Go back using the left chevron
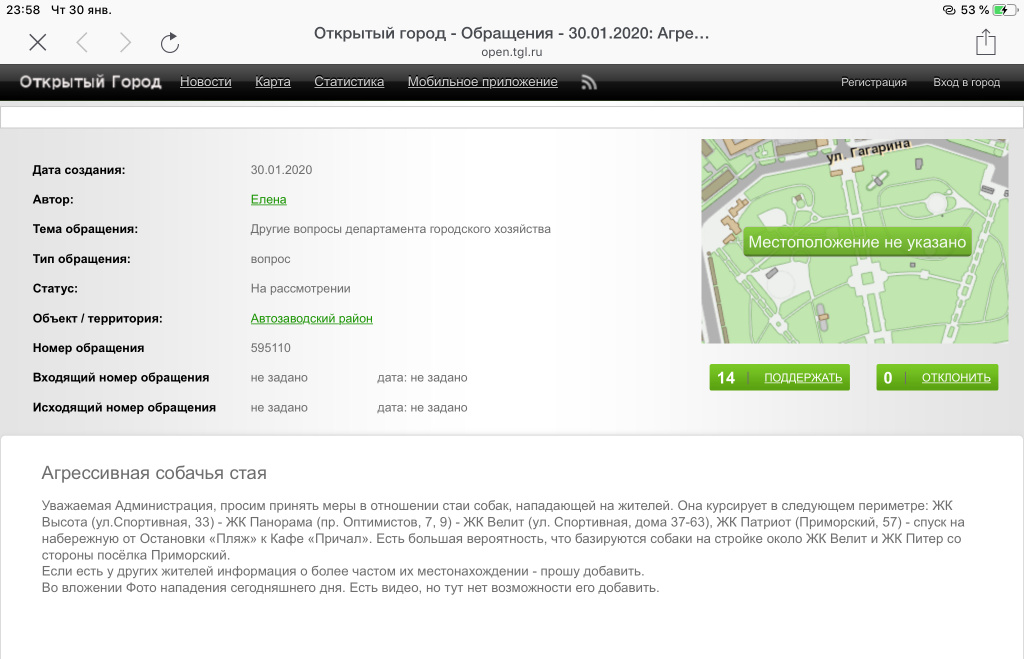1024x659 pixels. [82, 42]
